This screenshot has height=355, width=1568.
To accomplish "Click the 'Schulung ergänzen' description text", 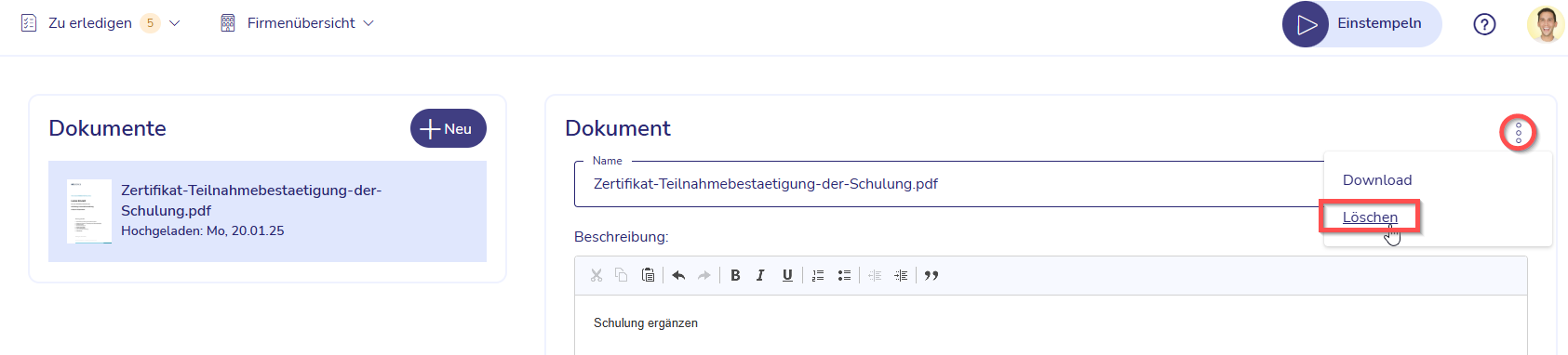I will tap(646, 323).
